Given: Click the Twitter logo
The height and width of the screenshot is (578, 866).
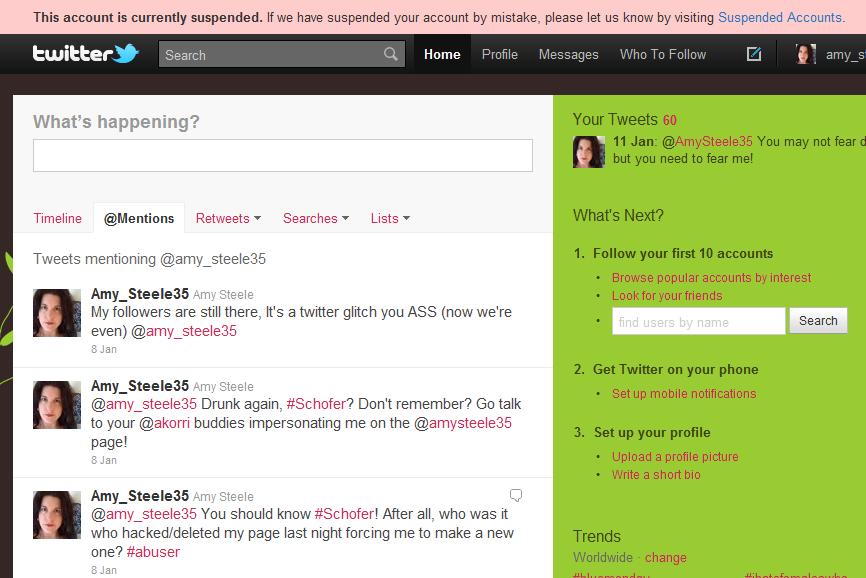Looking at the screenshot, I should click(x=86, y=54).
